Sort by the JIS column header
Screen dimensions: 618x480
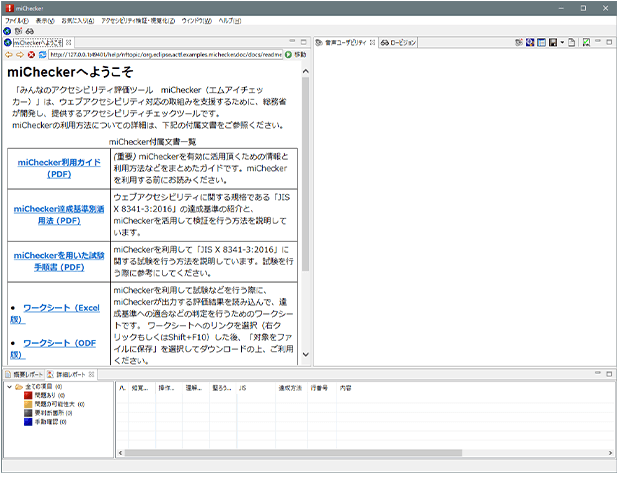click(x=256, y=388)
